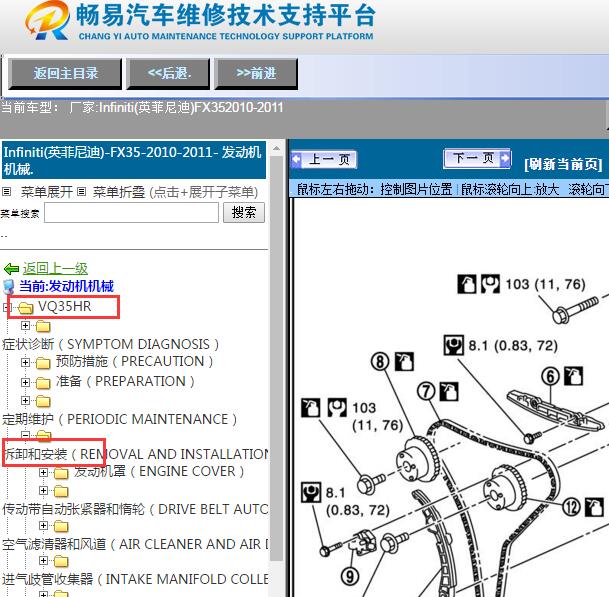Click the 菜单折叠 collapse-all icon
Screen dimensions: 609x597
81,192
